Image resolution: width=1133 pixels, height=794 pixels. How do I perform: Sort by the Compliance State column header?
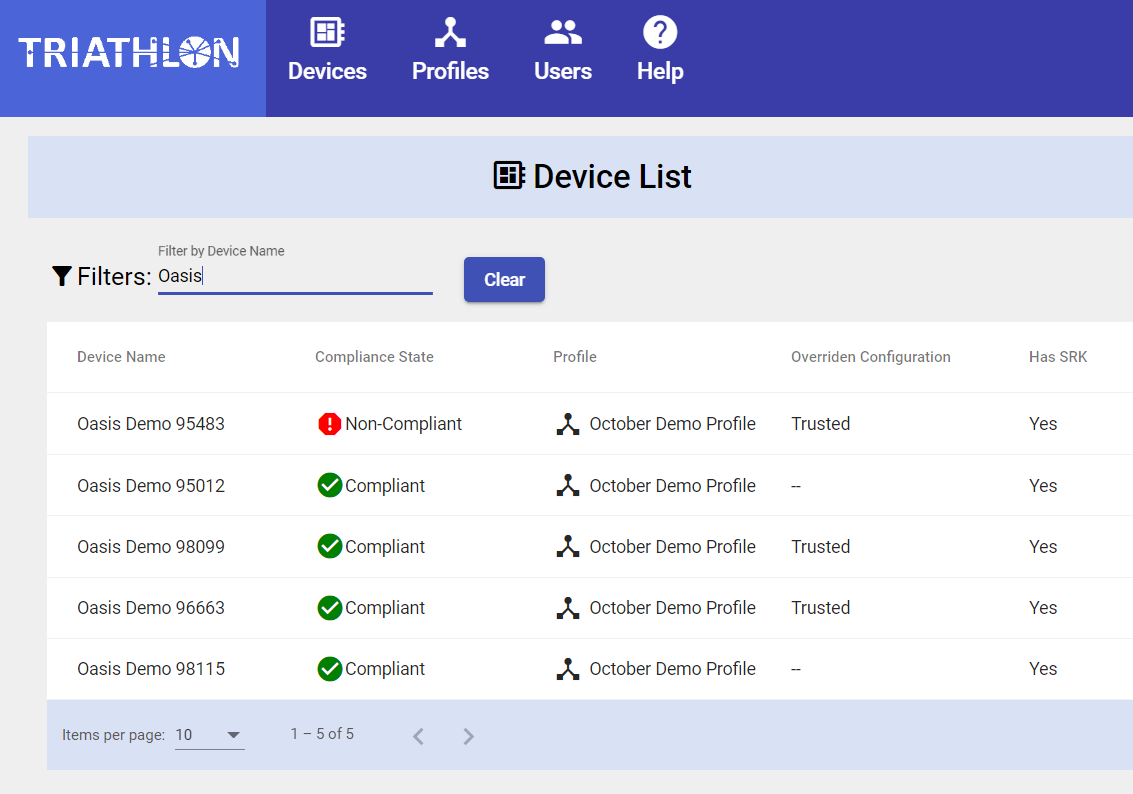[x=374, y=357]
